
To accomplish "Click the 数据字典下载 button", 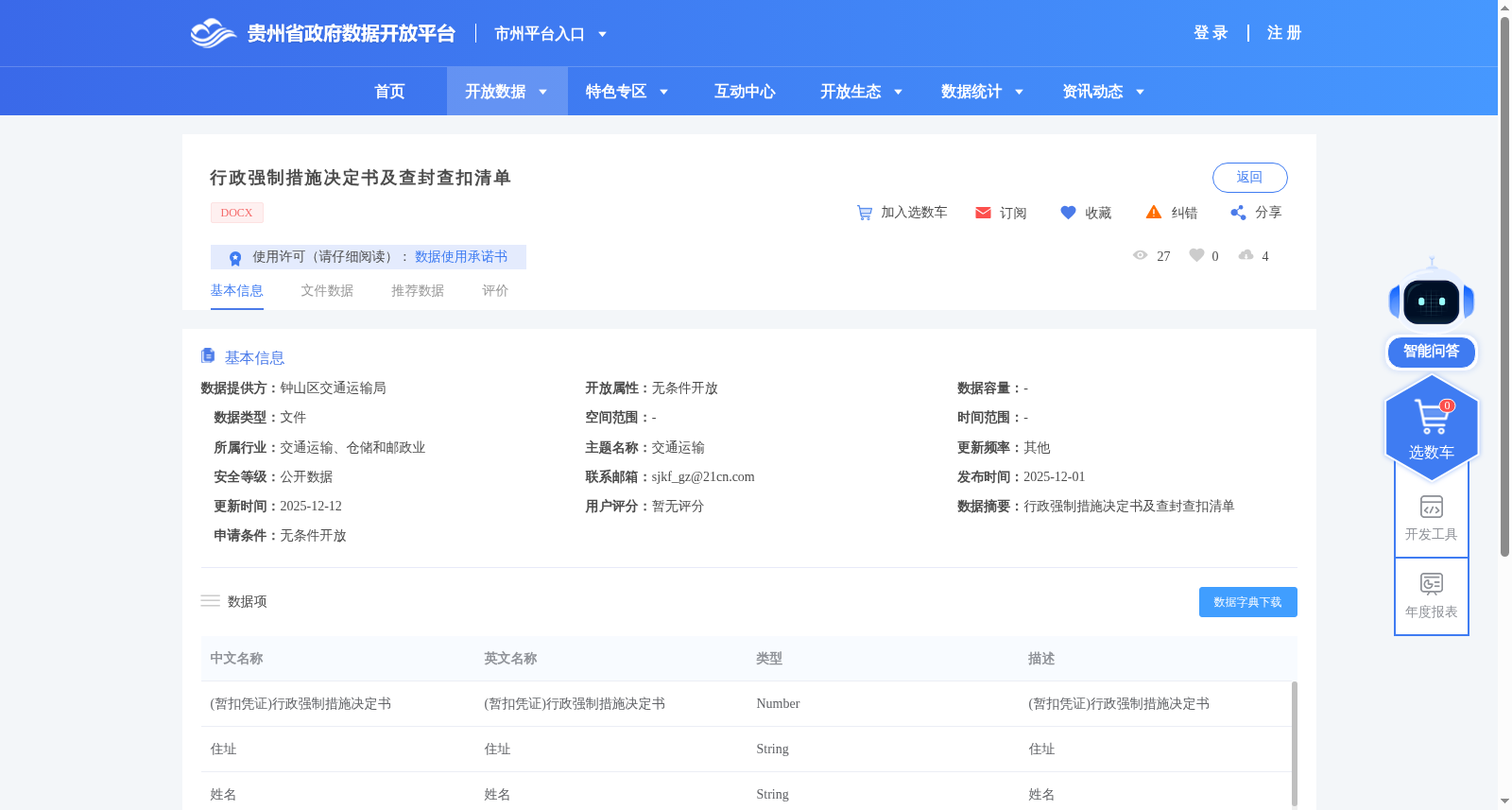I will click(x=1247, y=602).
